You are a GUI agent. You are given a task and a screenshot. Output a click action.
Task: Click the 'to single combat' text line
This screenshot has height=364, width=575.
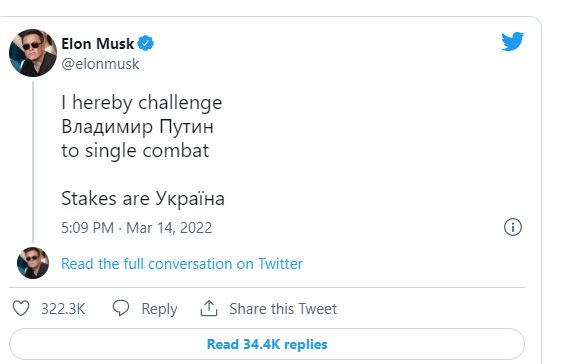tap(135, 151)
